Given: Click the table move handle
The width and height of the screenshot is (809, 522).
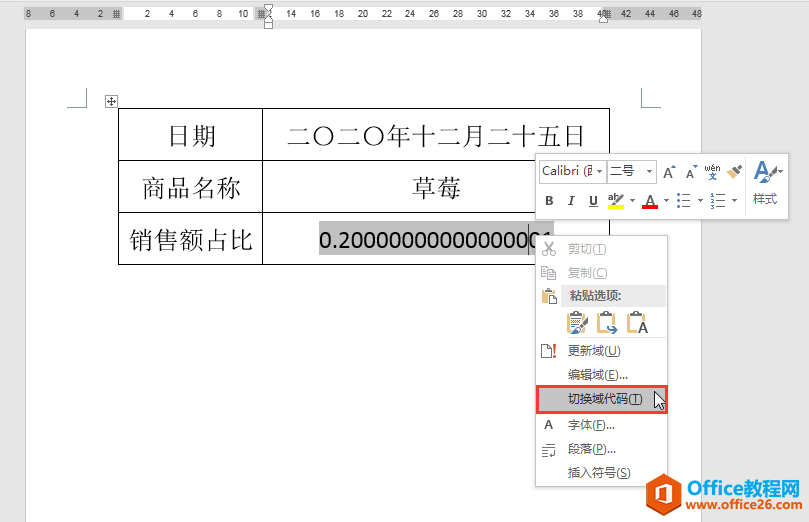Looking at the screenshot, I should [111, 102].
